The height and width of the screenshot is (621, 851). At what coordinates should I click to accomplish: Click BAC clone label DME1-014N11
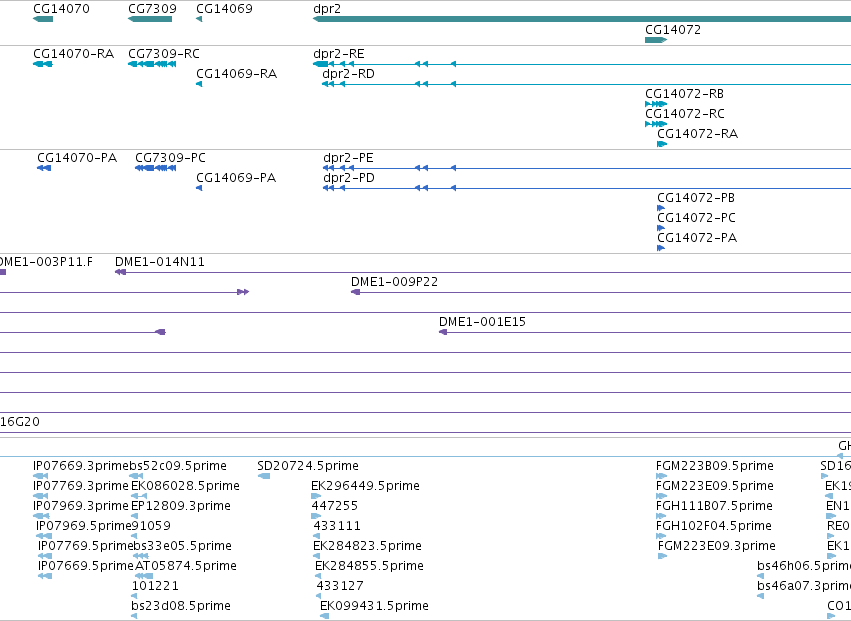[x=160, y=262]
